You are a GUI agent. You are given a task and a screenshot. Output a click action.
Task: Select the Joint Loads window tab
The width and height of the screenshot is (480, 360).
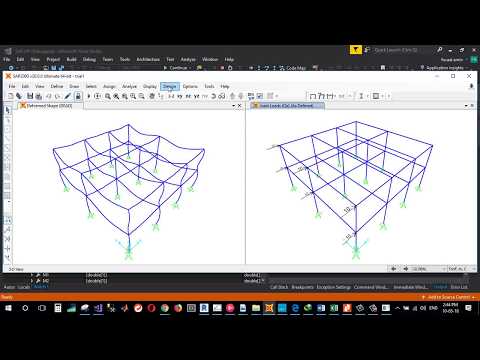point(287,106)
